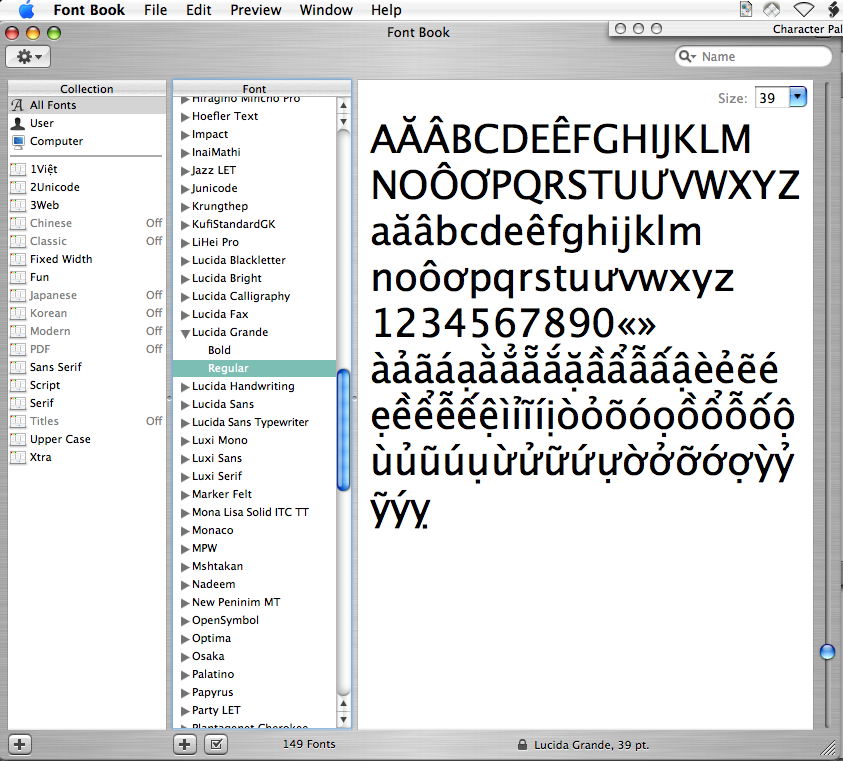Open the File menu
Screen dimensions: 843x761
[x=155, y=10]
